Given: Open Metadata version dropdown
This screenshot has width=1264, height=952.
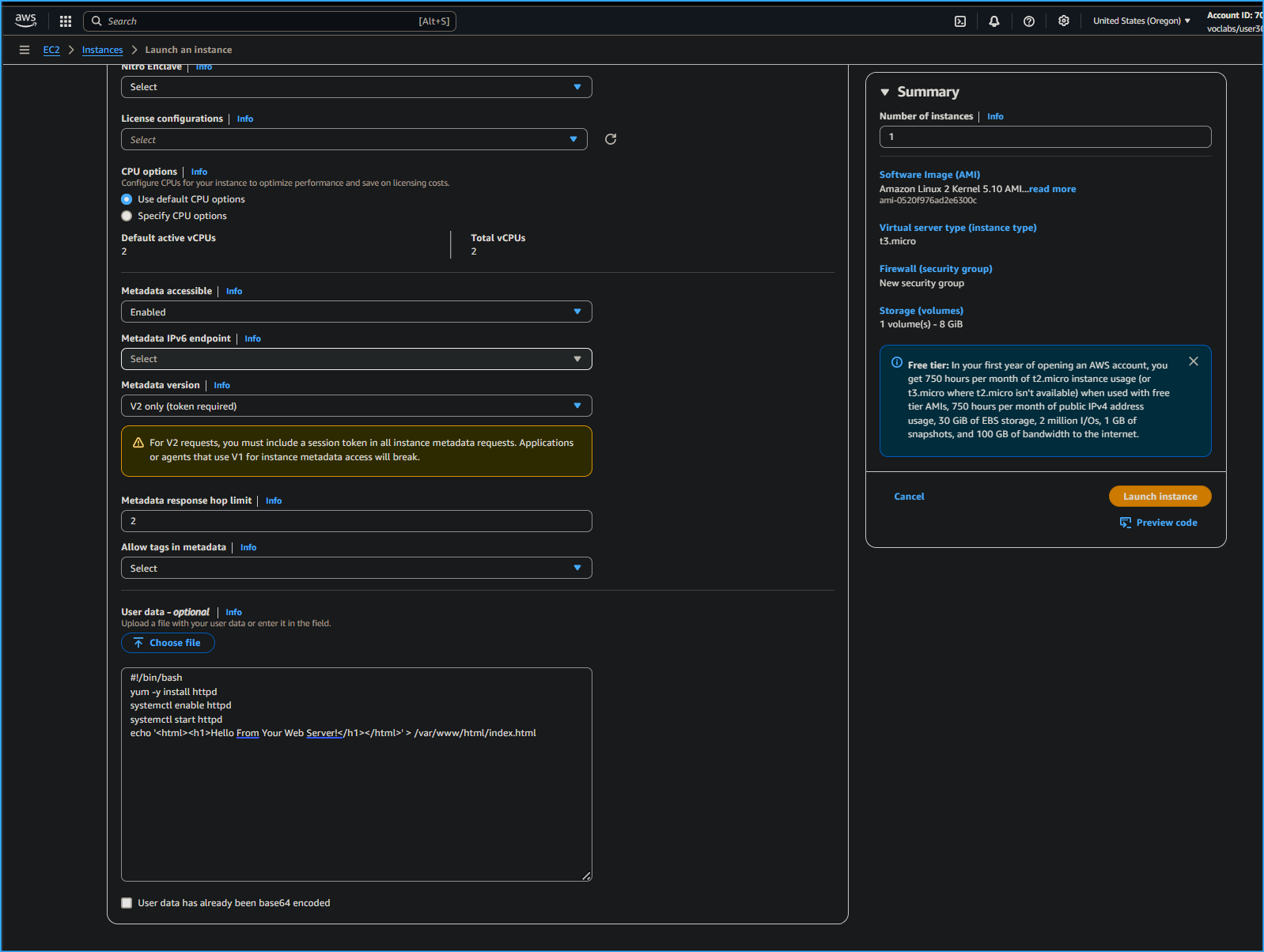Looking at the screenshot, I should [x=357, y=406].
